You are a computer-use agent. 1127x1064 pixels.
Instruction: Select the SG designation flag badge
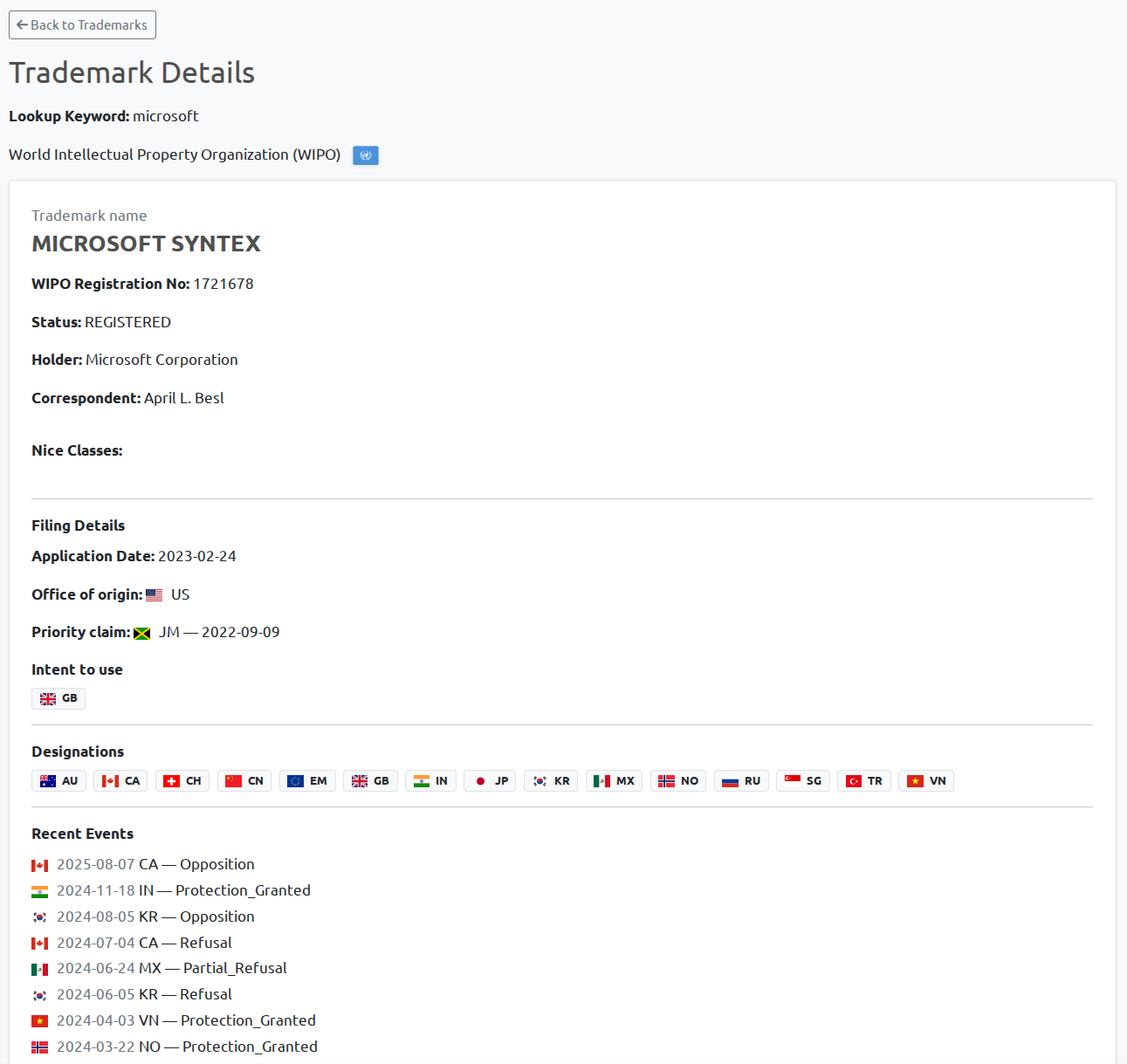[x=802, y=780]
